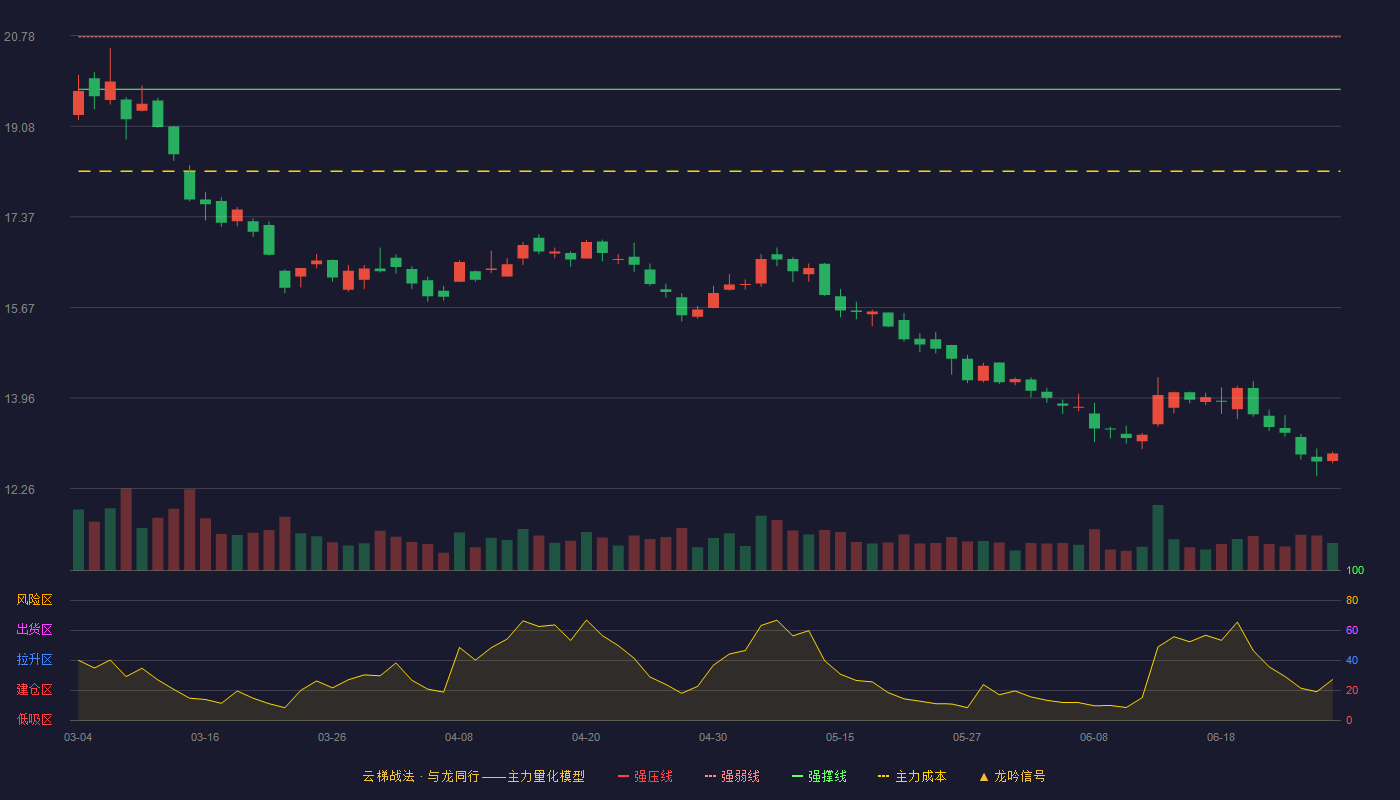The height and width of the screenshot is (800, 1400).
Task: Click the green 100 indicator axis value
Action: point(1355,571)
